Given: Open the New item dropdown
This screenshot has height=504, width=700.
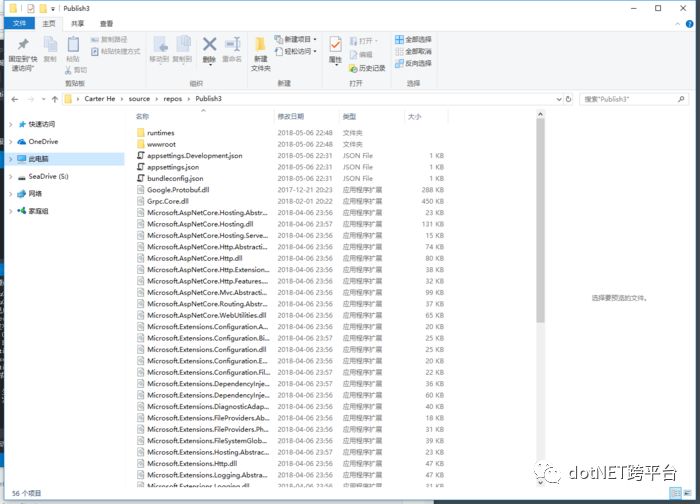Looking at the screenshot, I should 315,40.
